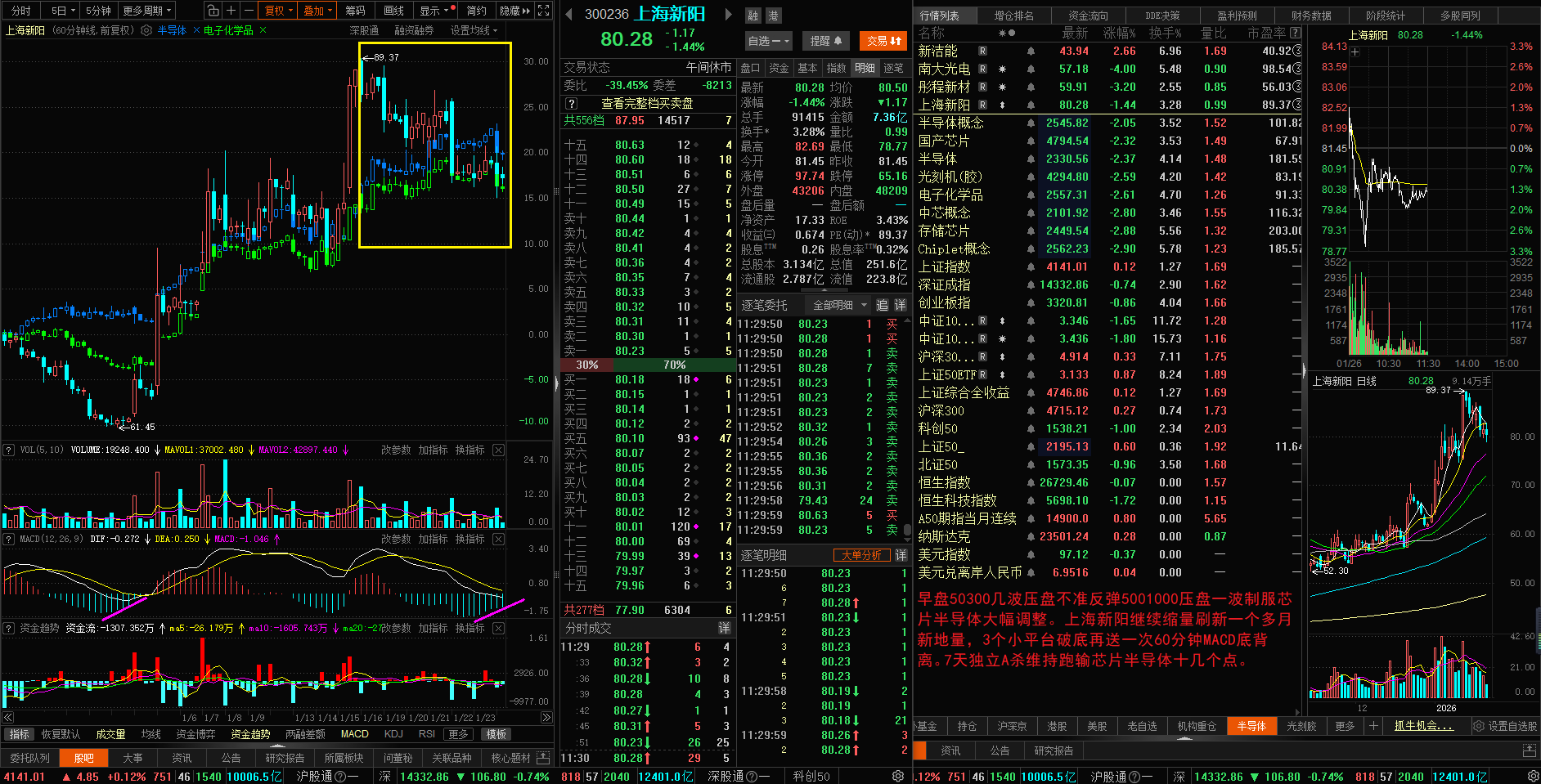Click the 交易 trade button
The image size is (1541, 784).
click(x=883, y=41)
